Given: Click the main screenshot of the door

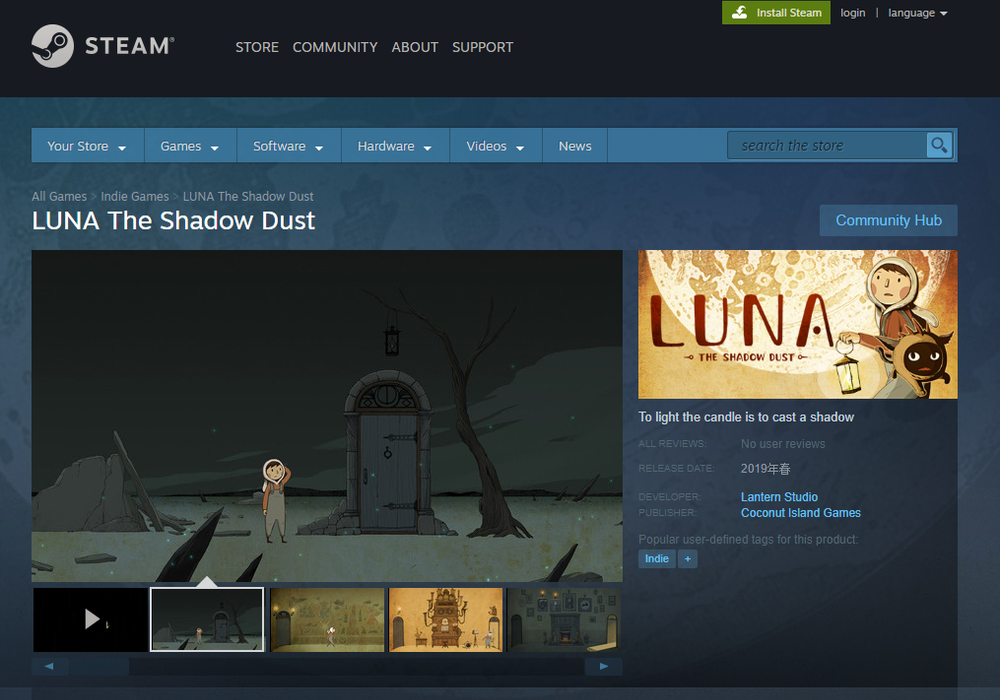Looking at the screenshot, I should (x=327, y=416).
